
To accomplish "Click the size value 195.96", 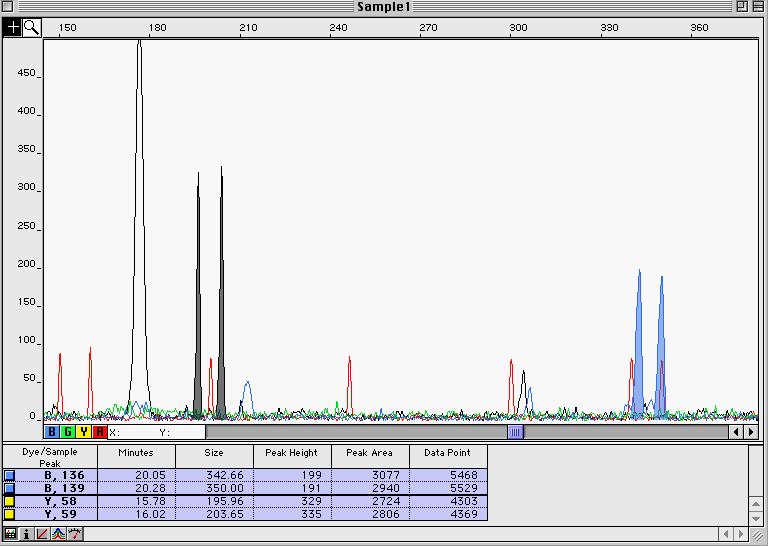I will click(x=225, y=501).
